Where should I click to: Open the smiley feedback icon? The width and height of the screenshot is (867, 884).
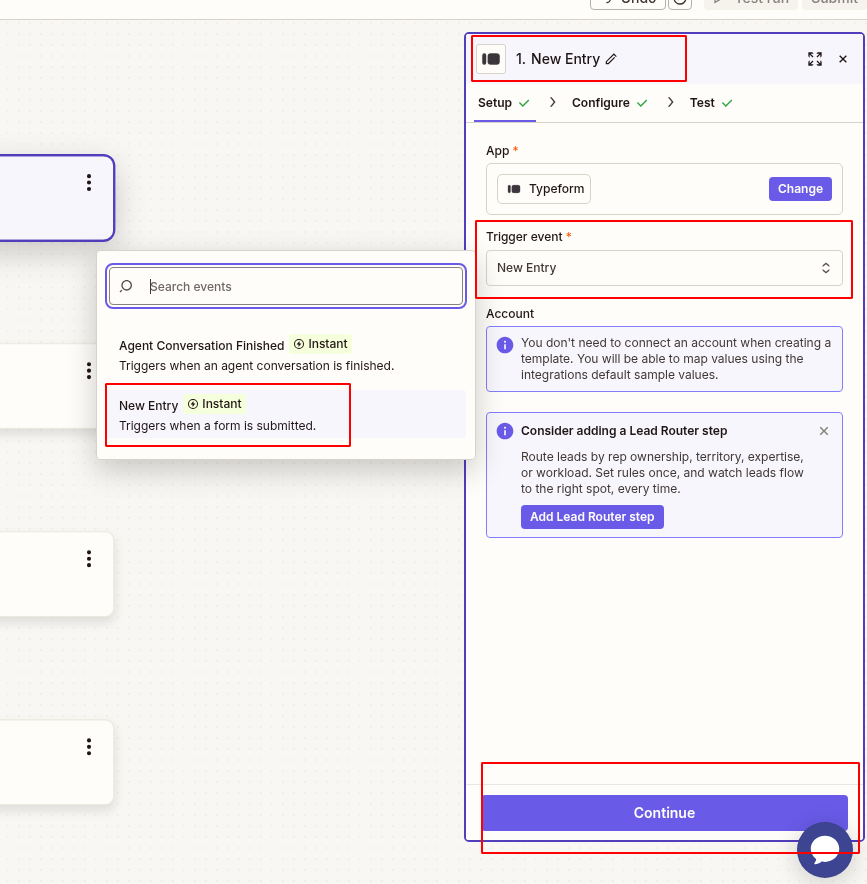coord(679,4)
